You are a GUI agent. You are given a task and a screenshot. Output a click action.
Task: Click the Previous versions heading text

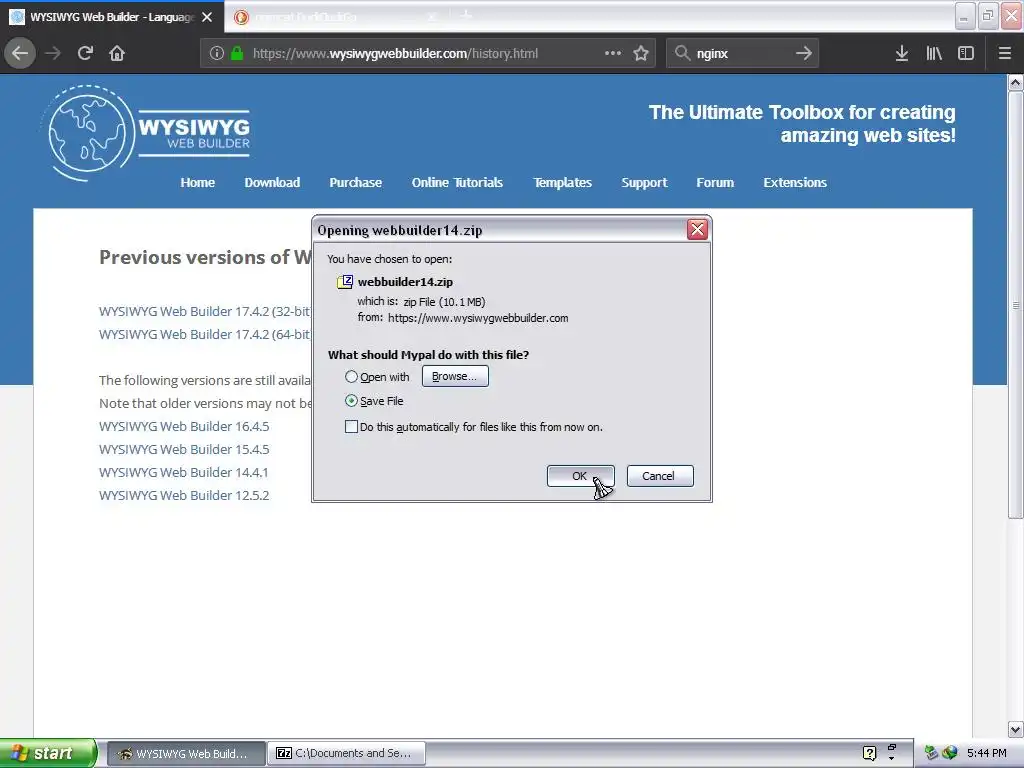[x=205, y=257]
